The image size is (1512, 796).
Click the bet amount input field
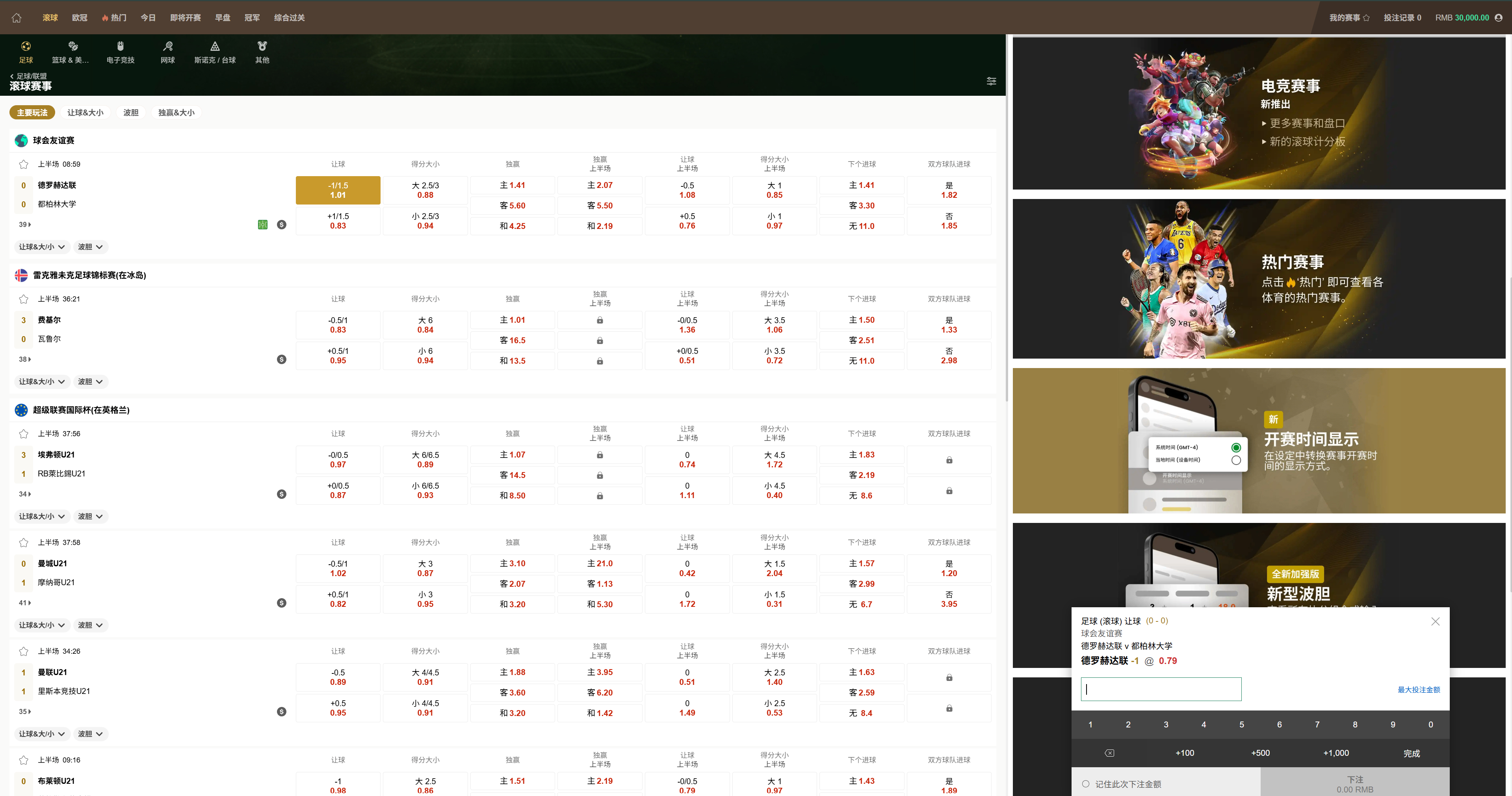pos(1161,689)
